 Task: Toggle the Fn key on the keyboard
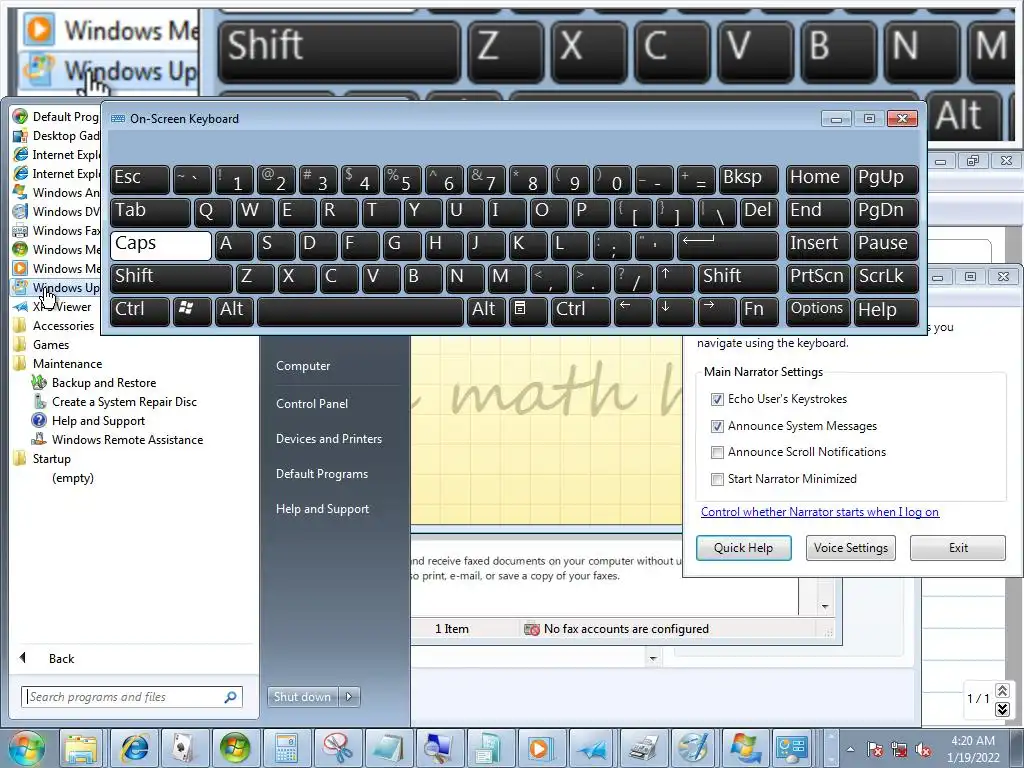pos(759,310)
